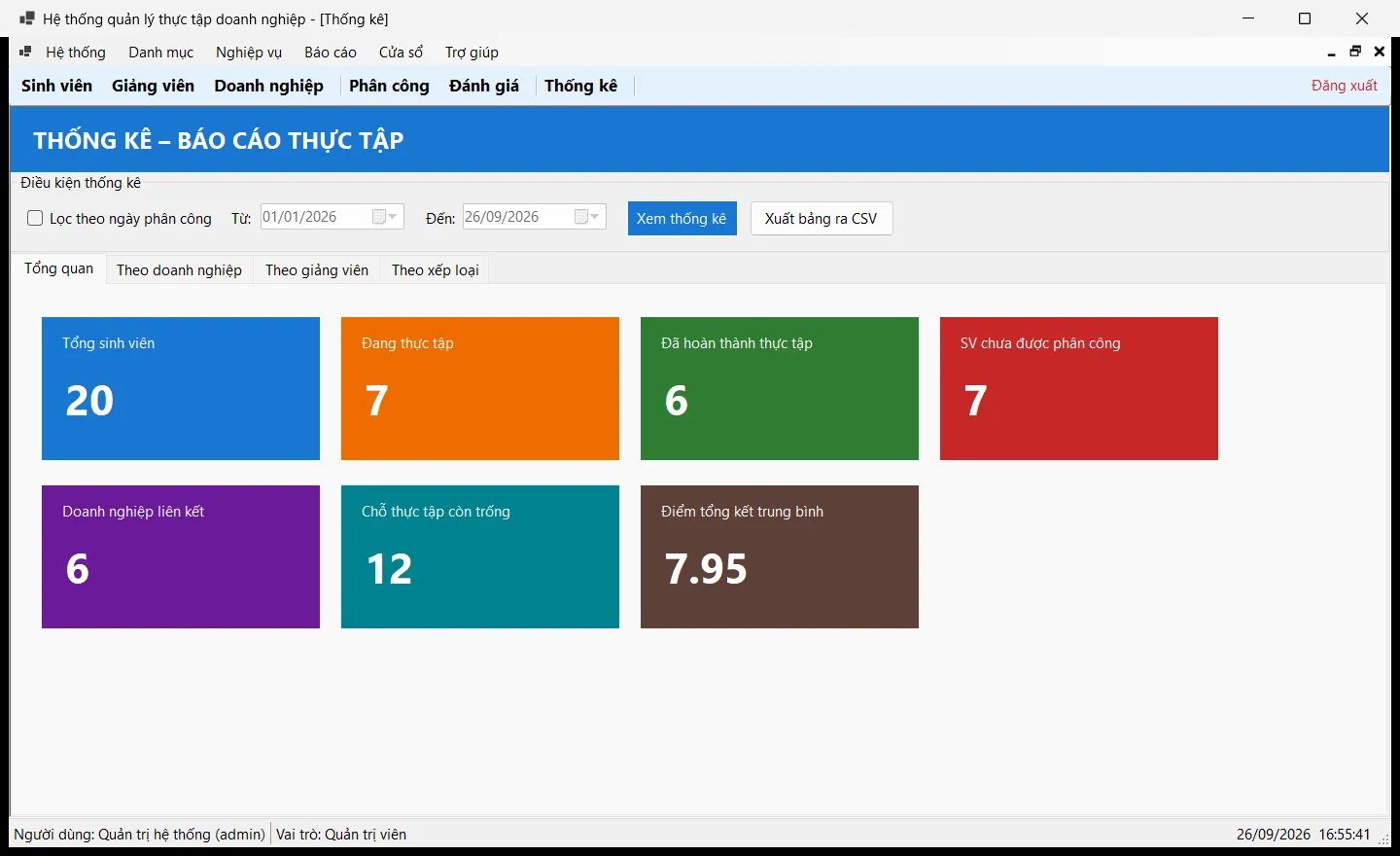Minimize the inner Thống kê child window
Screen dimensions: 1400x856
point(1332,53)
